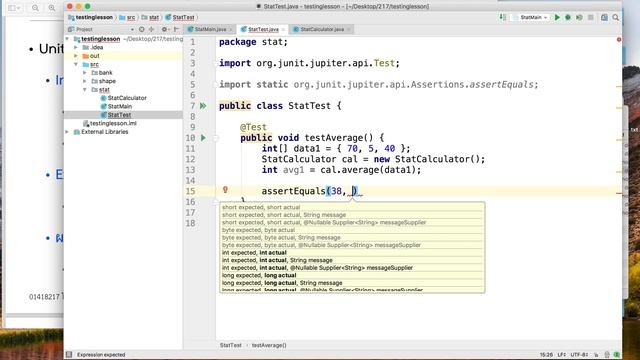Toggle code folding marker at line 10
The height and width of the screenshot is (360, 640).
click(x=216, y=138)
